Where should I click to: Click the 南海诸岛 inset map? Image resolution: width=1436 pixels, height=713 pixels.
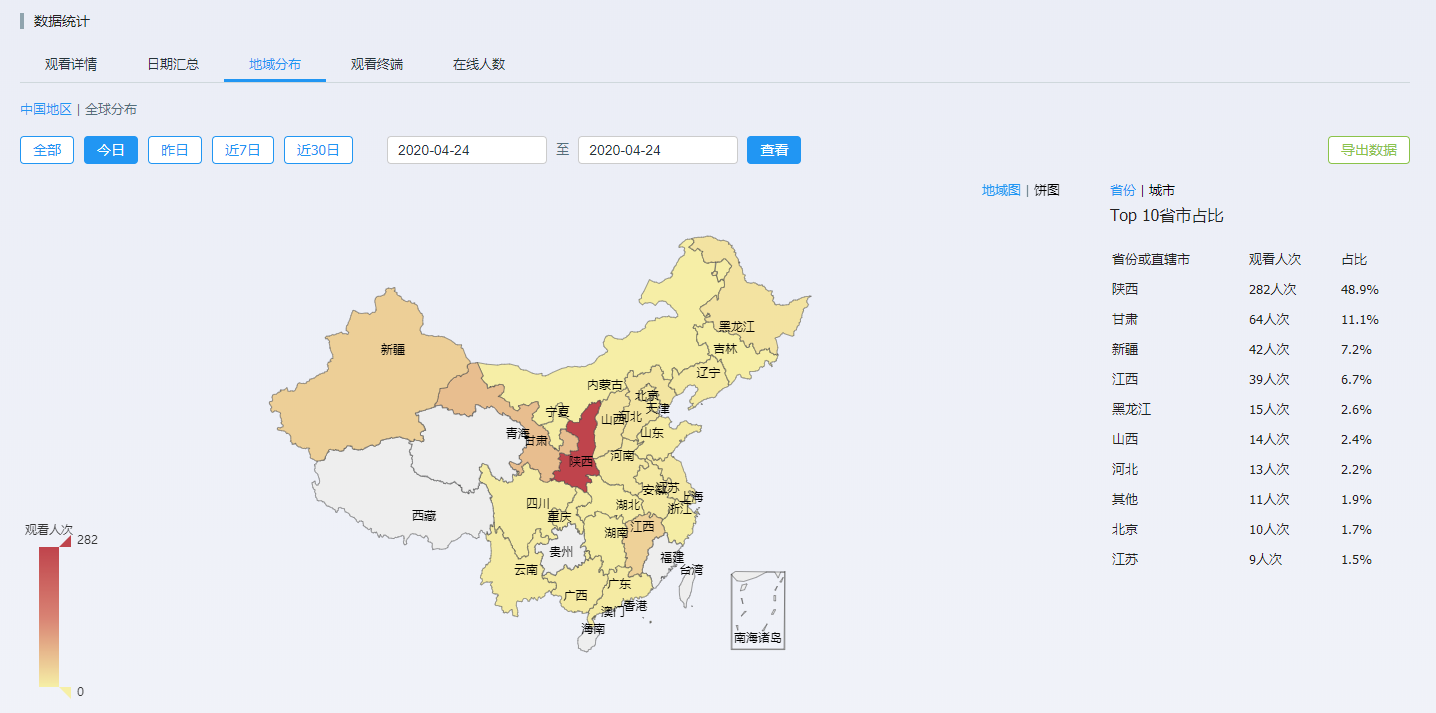pyautogui.click(x=758, y=610)
